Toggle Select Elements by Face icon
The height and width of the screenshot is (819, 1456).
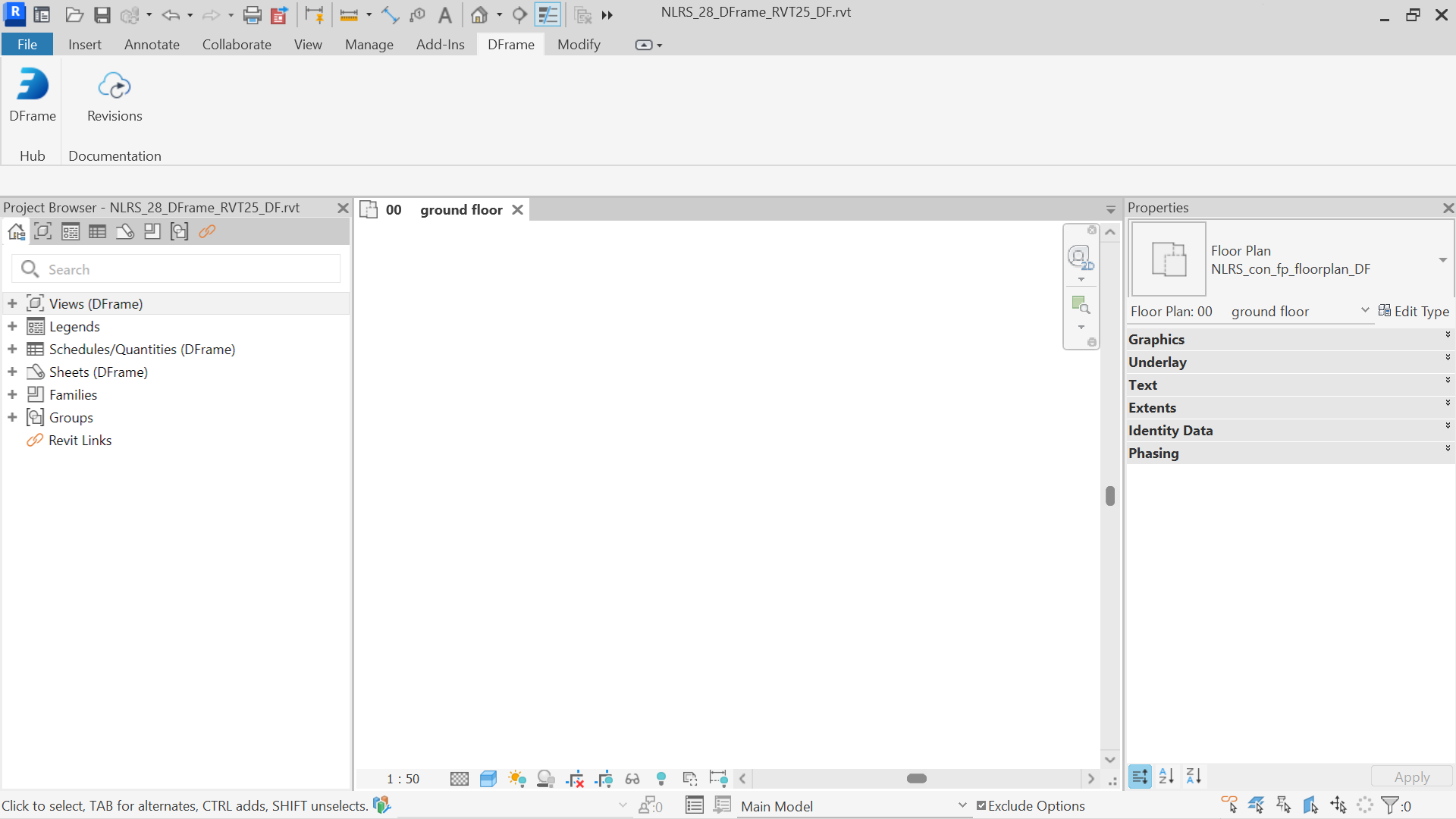1311,805
